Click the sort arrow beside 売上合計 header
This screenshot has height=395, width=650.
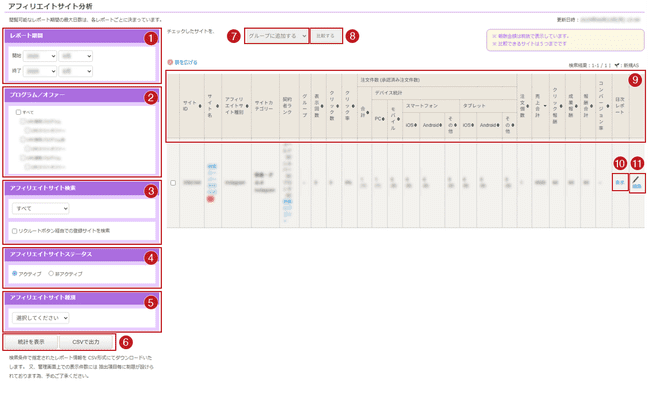[545, 106]
